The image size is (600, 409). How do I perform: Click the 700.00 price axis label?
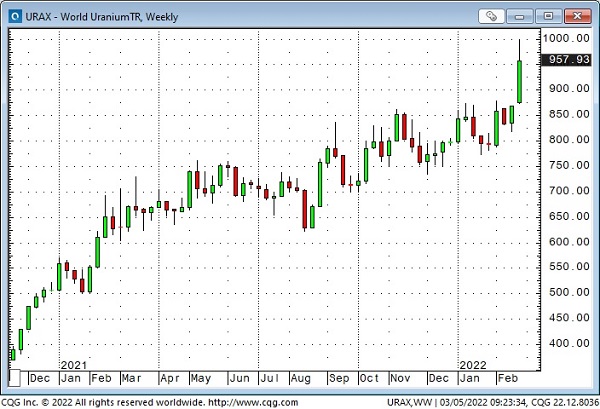tap(569, 190)
